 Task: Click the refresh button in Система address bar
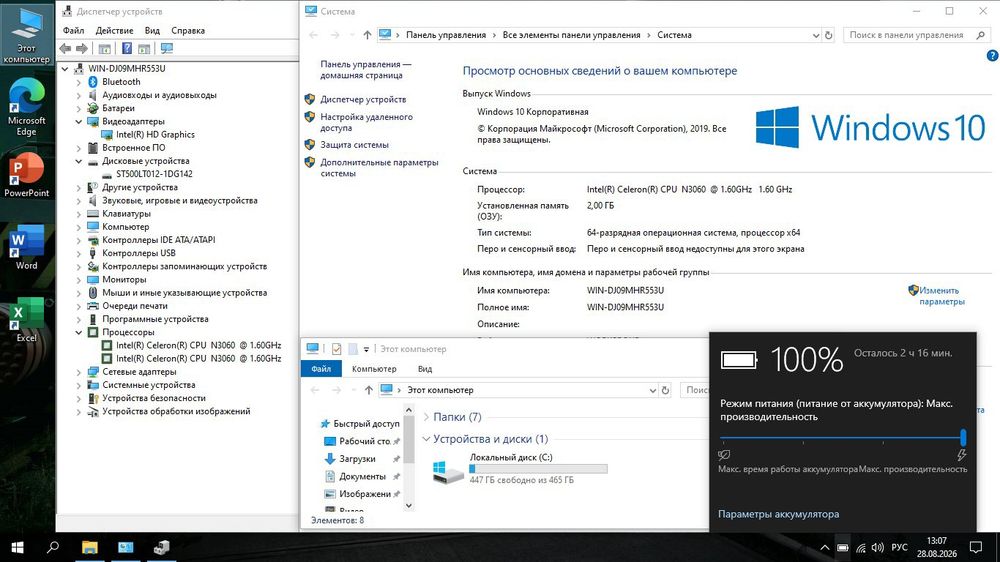pos(828,35)
